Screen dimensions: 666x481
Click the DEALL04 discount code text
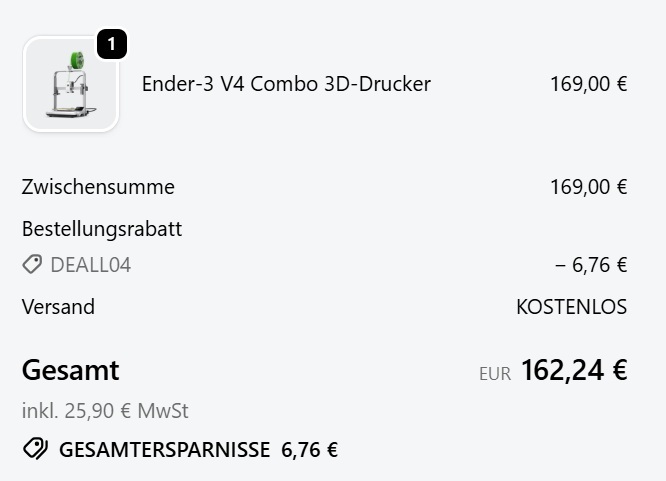point(90,265)
